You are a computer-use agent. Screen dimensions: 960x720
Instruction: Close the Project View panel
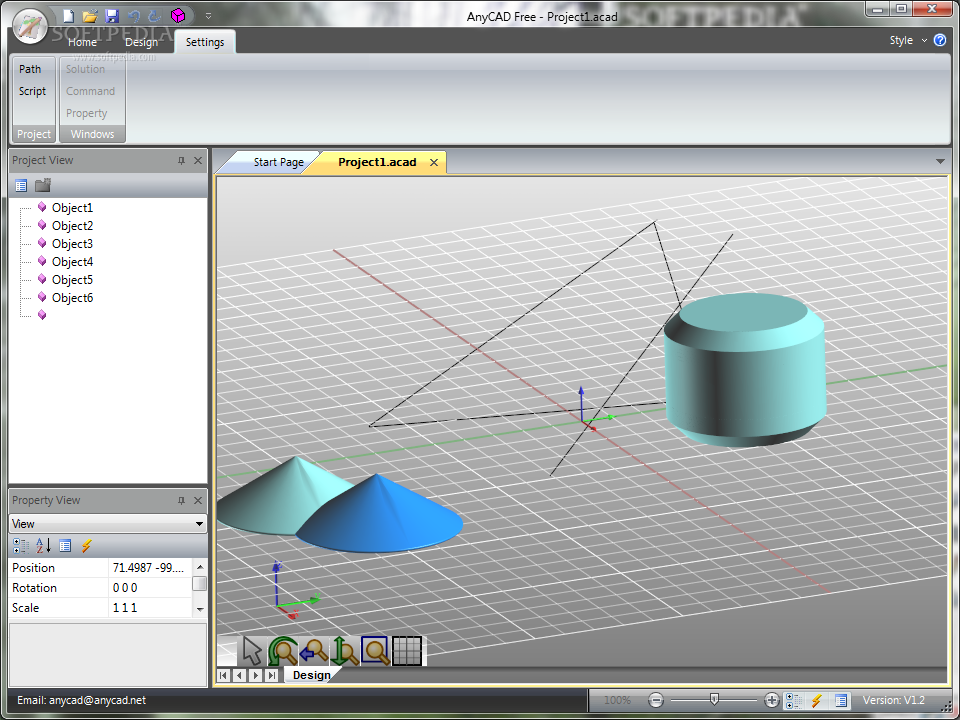pyautogui.click(x=198, y=160)
